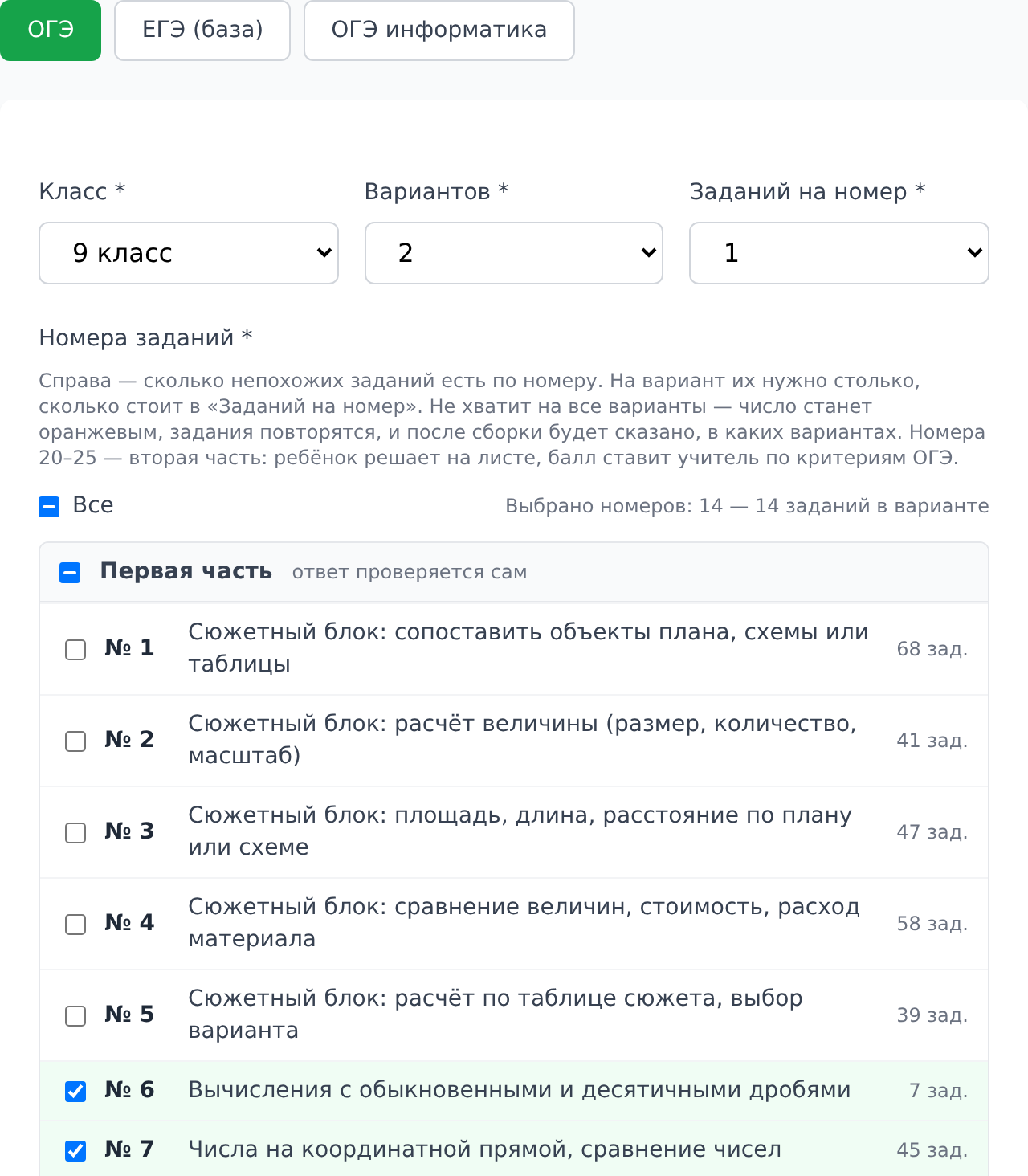Uncheck the № 6 checkbox
Viewport: 1028px width, 1176px height.
coord(75,1092)
